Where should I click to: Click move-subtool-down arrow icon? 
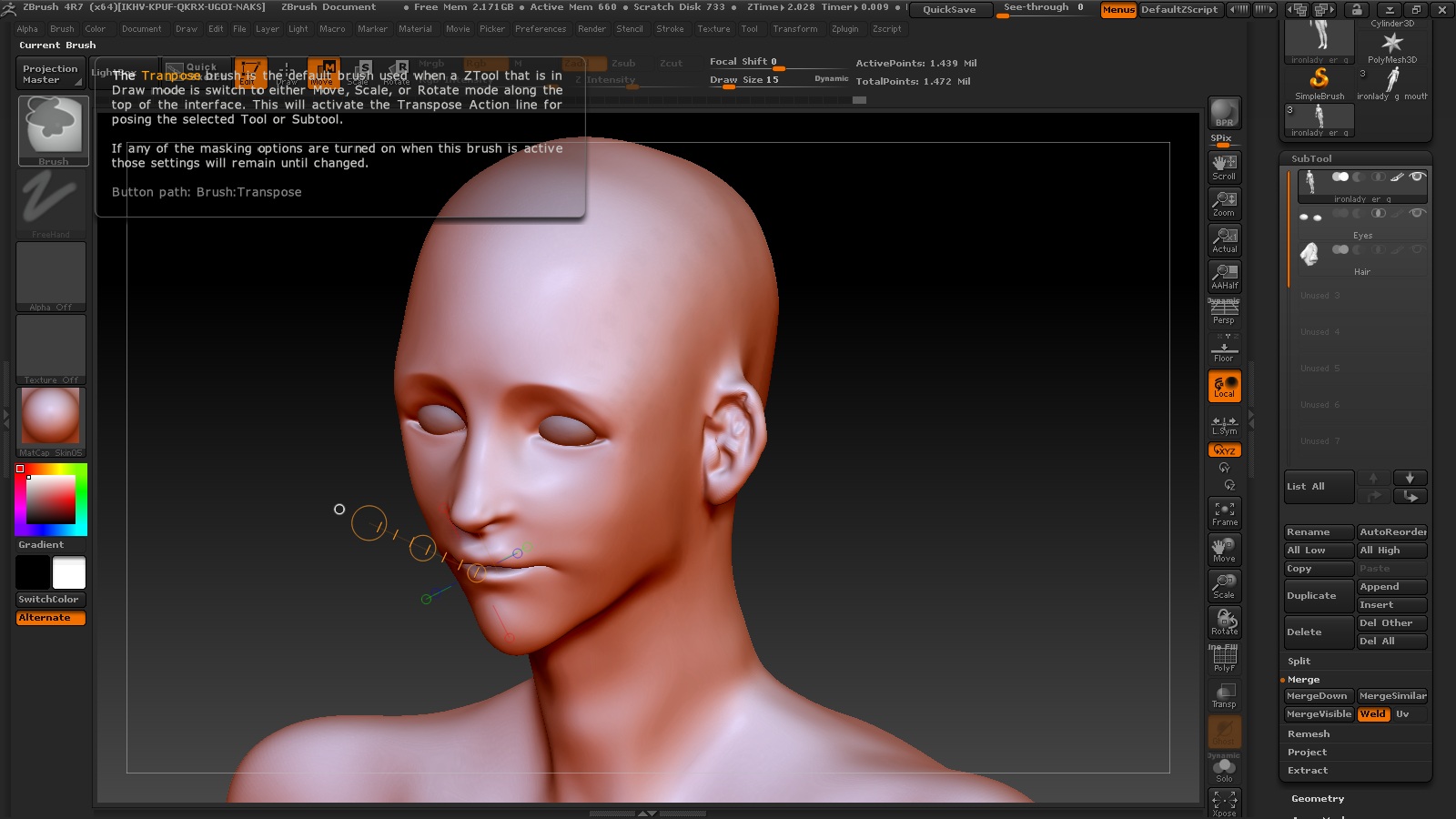pos(1410,496)
